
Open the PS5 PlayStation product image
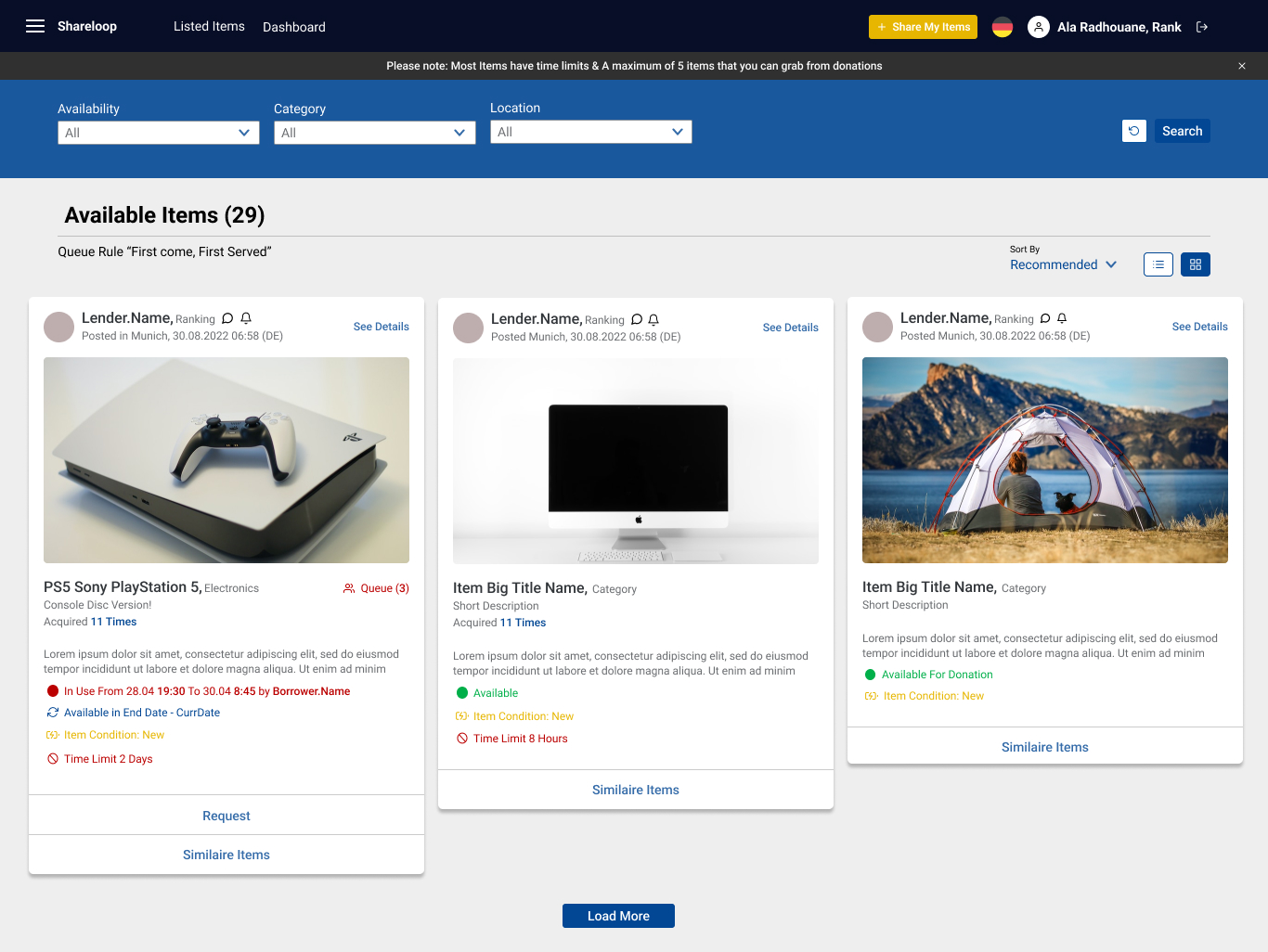tap(226, 460)
